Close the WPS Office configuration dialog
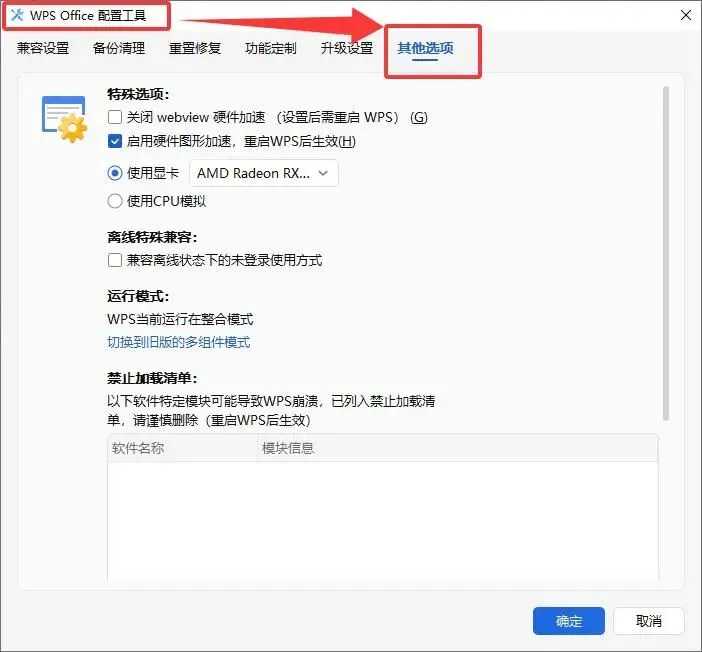Viewport: 702px width, 652px height. 685,15
